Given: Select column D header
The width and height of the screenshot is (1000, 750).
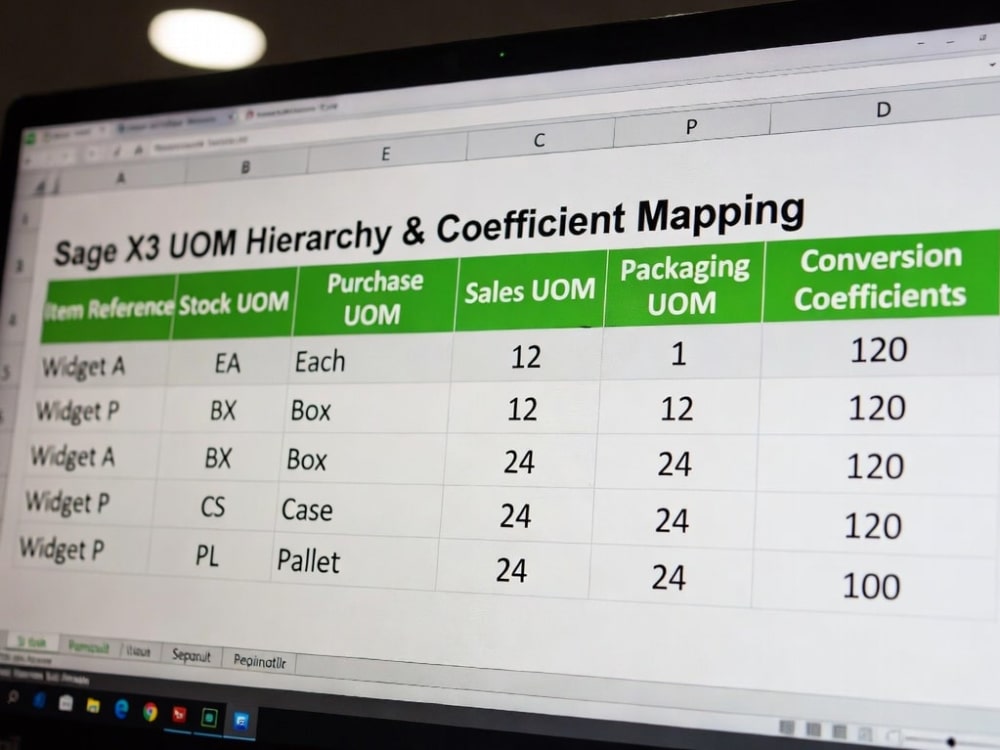Looking at the screenshot, I should tap(883, 110).
